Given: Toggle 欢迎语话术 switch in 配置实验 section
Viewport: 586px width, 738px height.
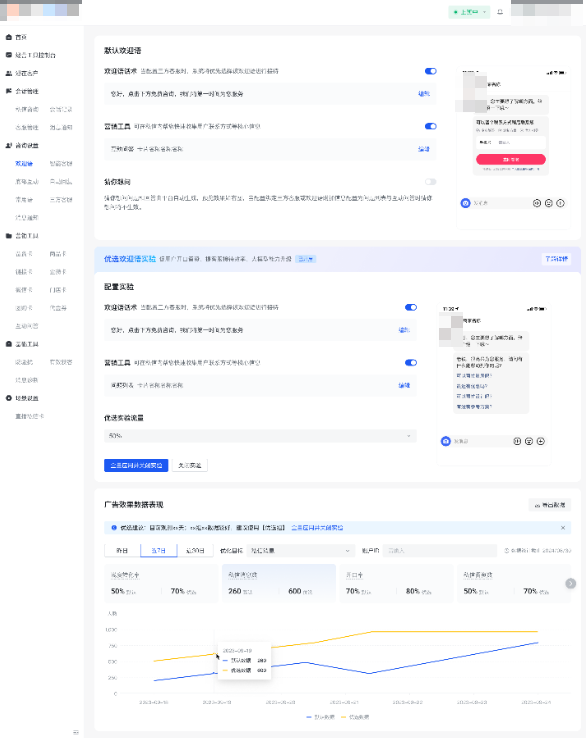Looking at the screenshot, I should [x=411, y=307].
